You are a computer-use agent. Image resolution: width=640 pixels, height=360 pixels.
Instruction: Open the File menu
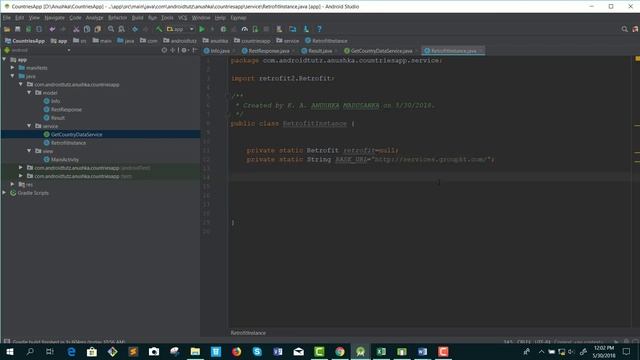pos(7,18)
